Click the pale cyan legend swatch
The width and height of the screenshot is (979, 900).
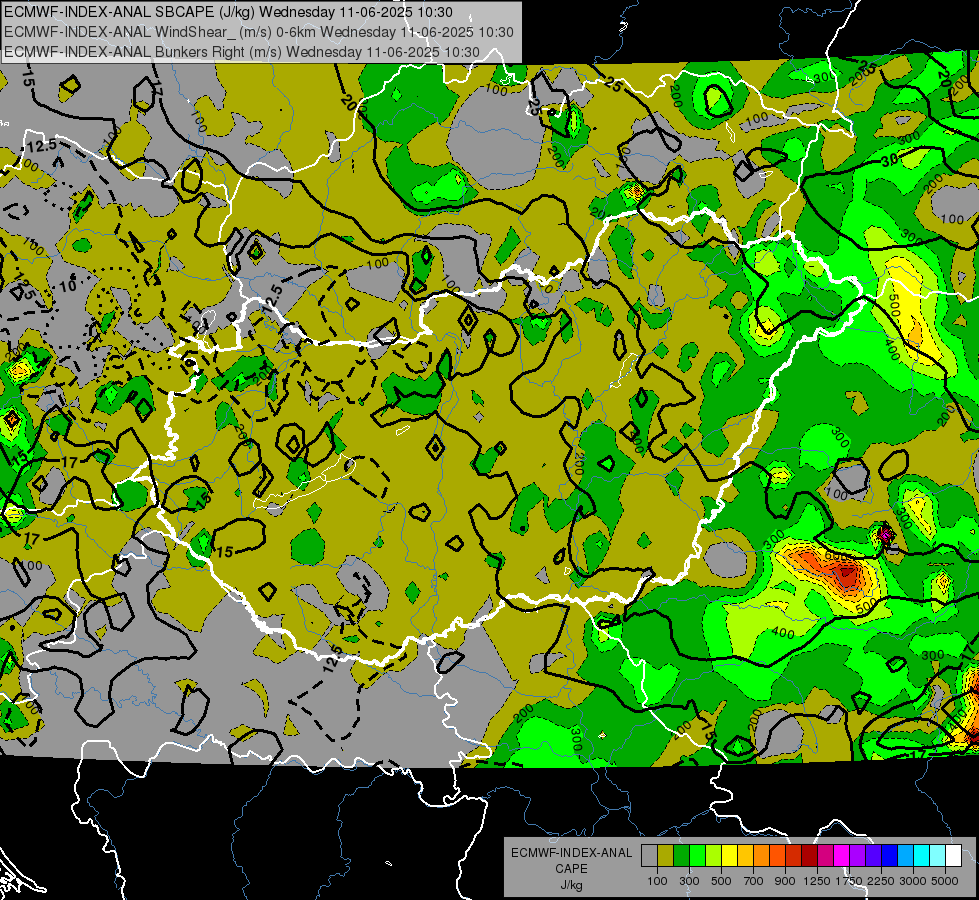click(938, 855)
